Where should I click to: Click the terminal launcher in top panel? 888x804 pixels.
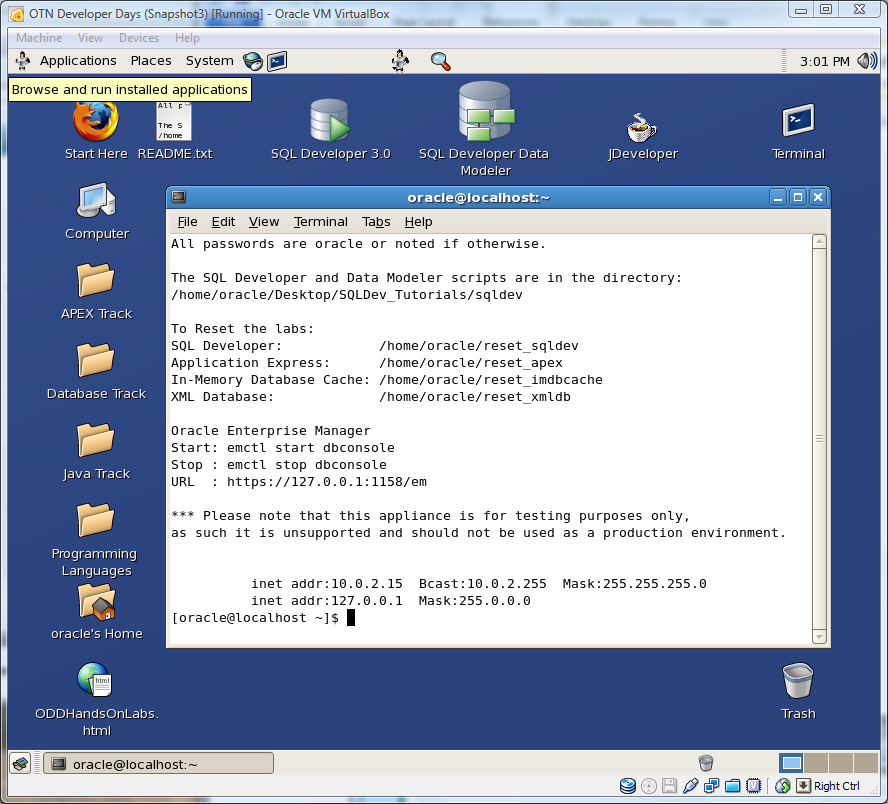(278, 61)
